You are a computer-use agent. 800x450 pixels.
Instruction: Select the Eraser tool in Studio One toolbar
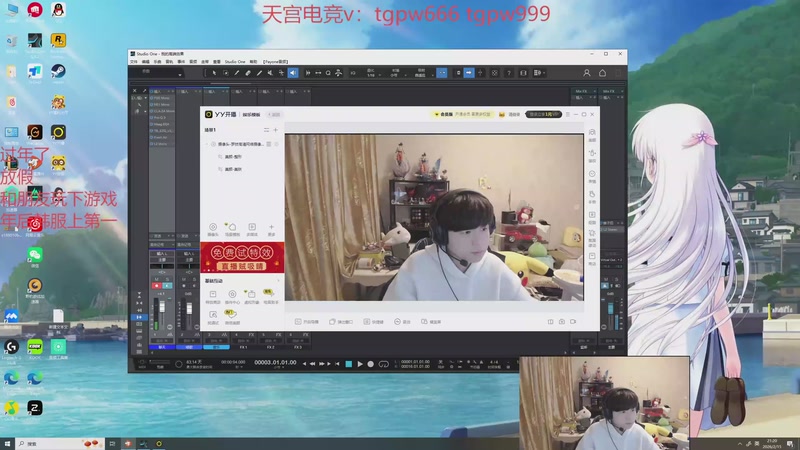click(x=248, y=73)
